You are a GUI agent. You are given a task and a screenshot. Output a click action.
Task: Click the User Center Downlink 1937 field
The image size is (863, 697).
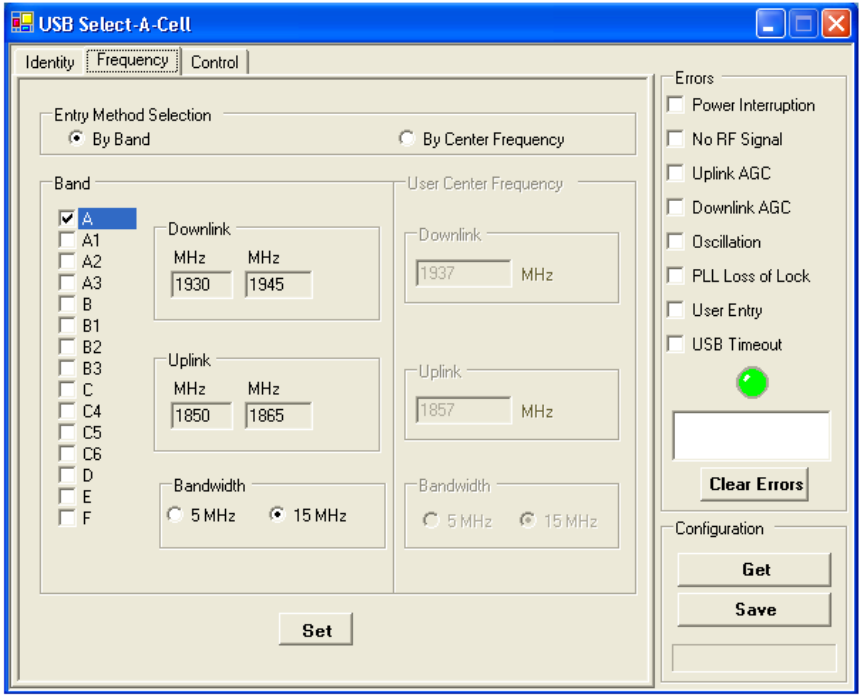coord(463,273)
